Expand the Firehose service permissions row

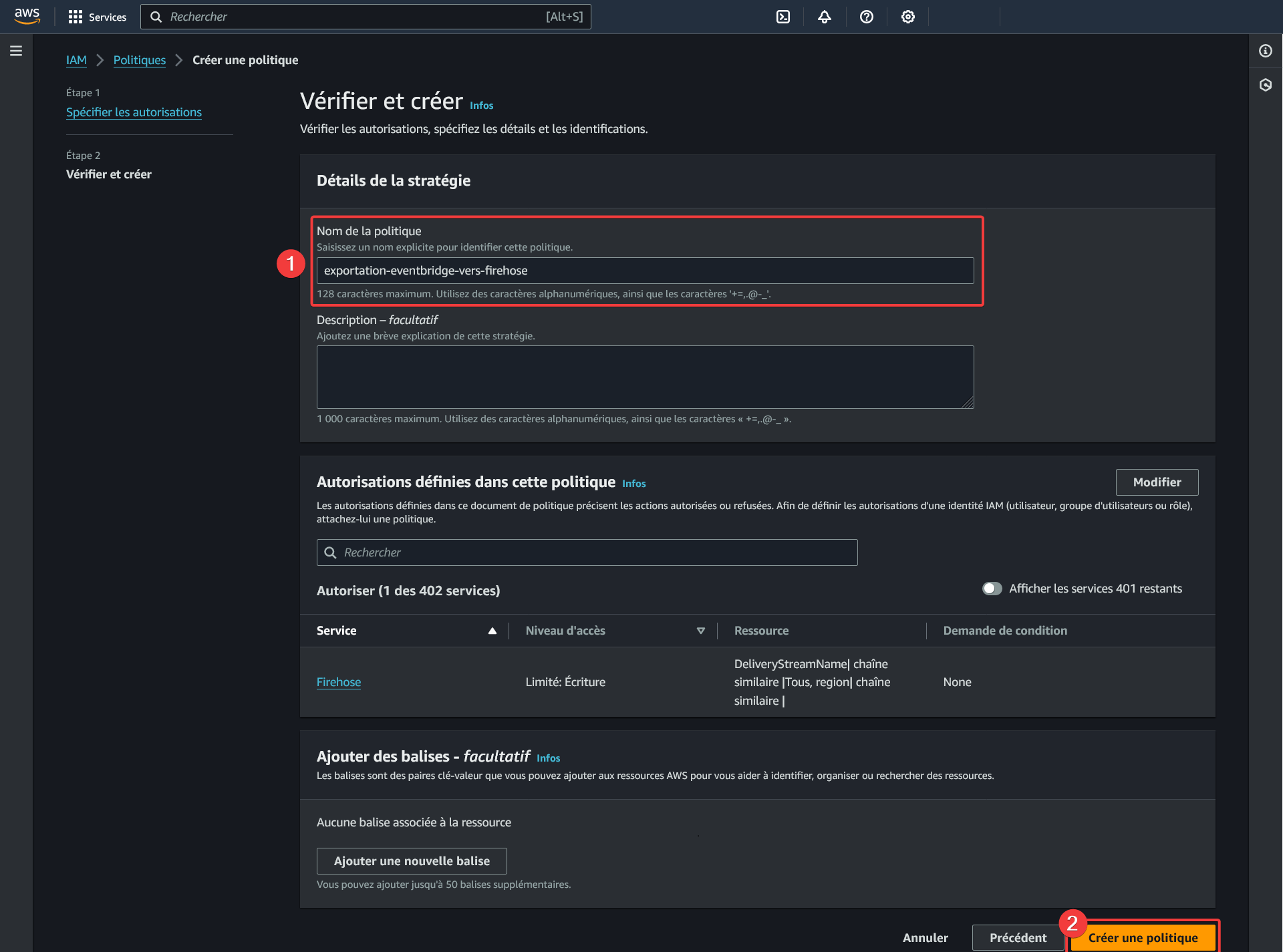pos(339,682)
